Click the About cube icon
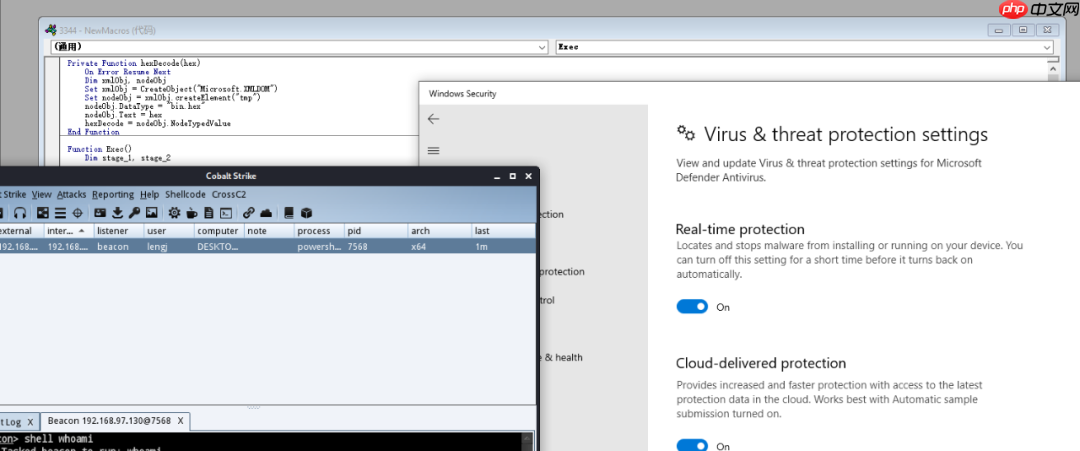This screenshot has width=1080, height=451. (307, 213)
